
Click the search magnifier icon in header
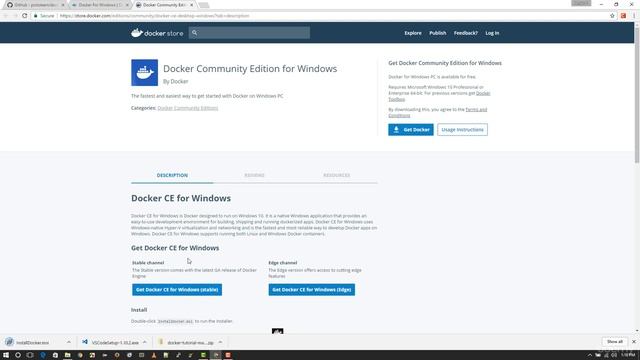pyautogui.click(x=195, y=33)
